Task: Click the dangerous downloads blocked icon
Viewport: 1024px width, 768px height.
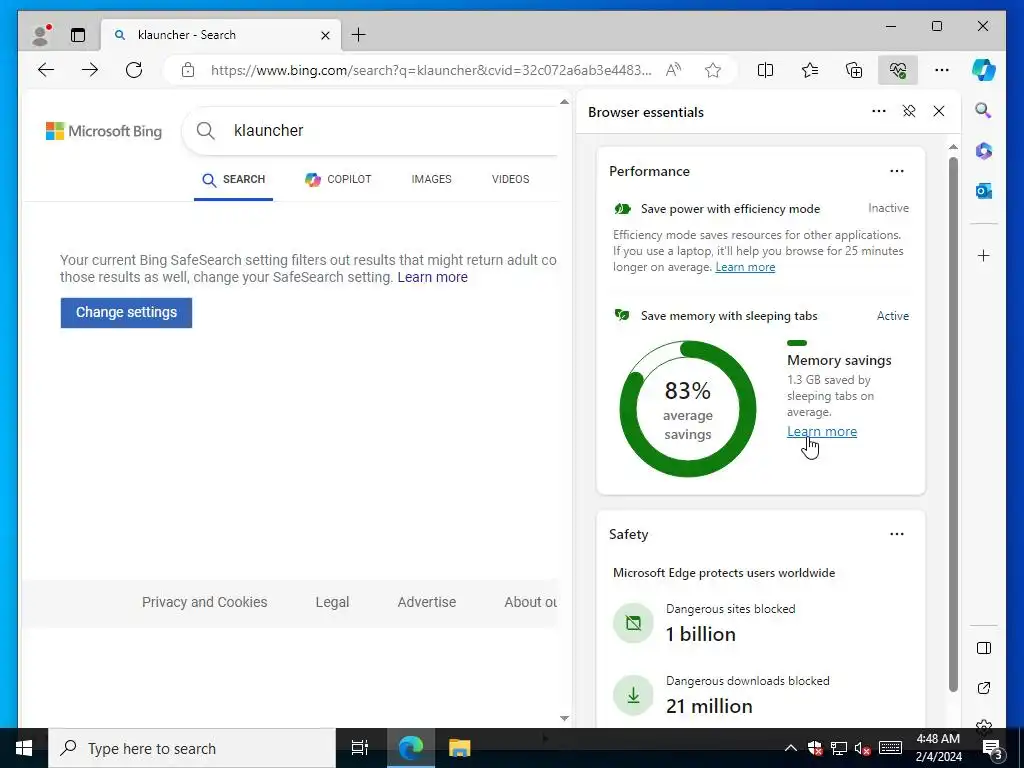Action: click(633, 695)
